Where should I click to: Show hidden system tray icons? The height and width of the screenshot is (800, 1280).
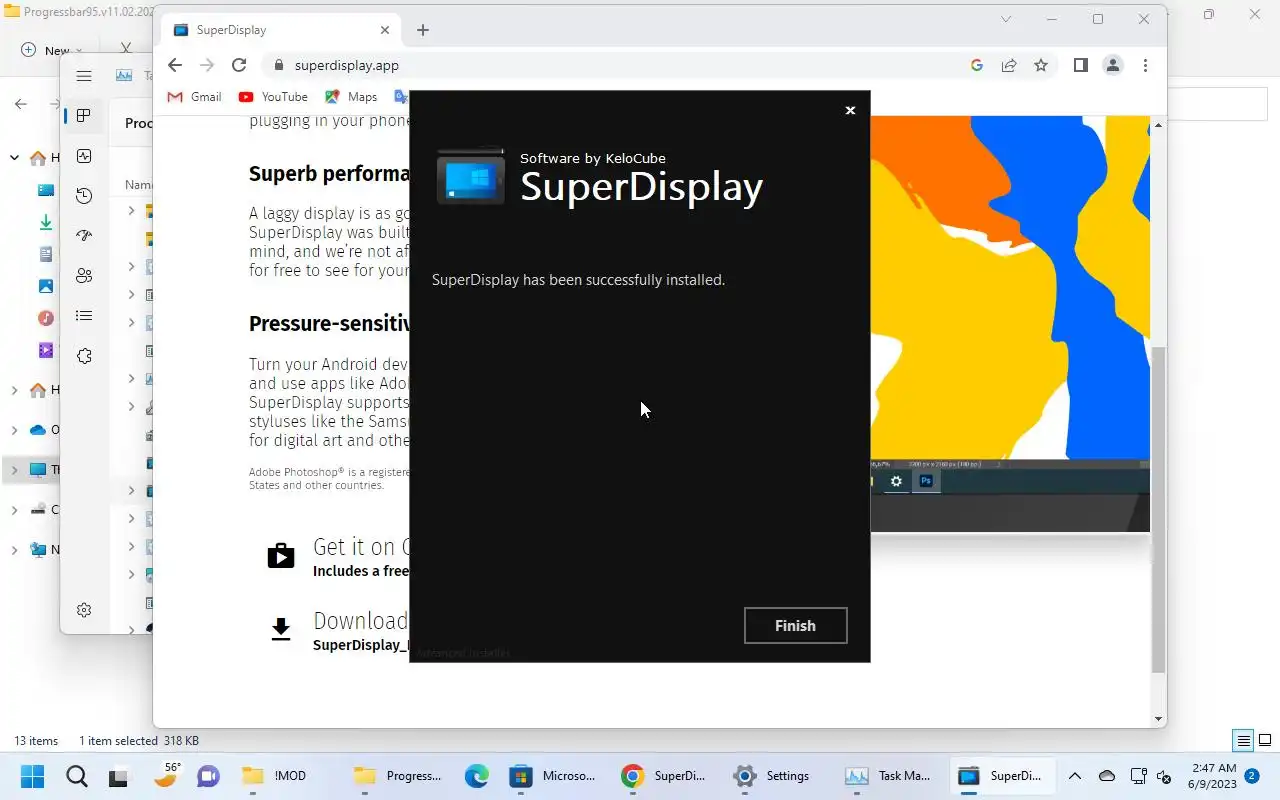(1075, 776)
